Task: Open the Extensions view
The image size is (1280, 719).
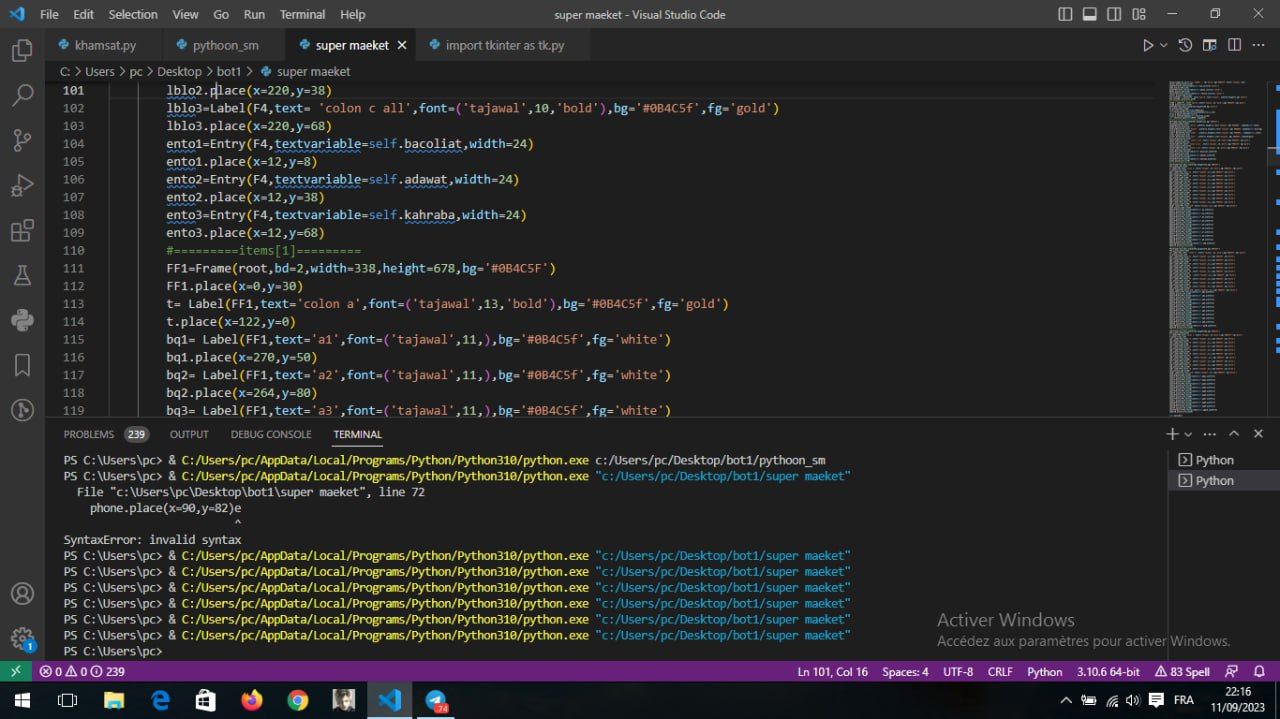Action: pyautogui.click(x=22, y=232)
